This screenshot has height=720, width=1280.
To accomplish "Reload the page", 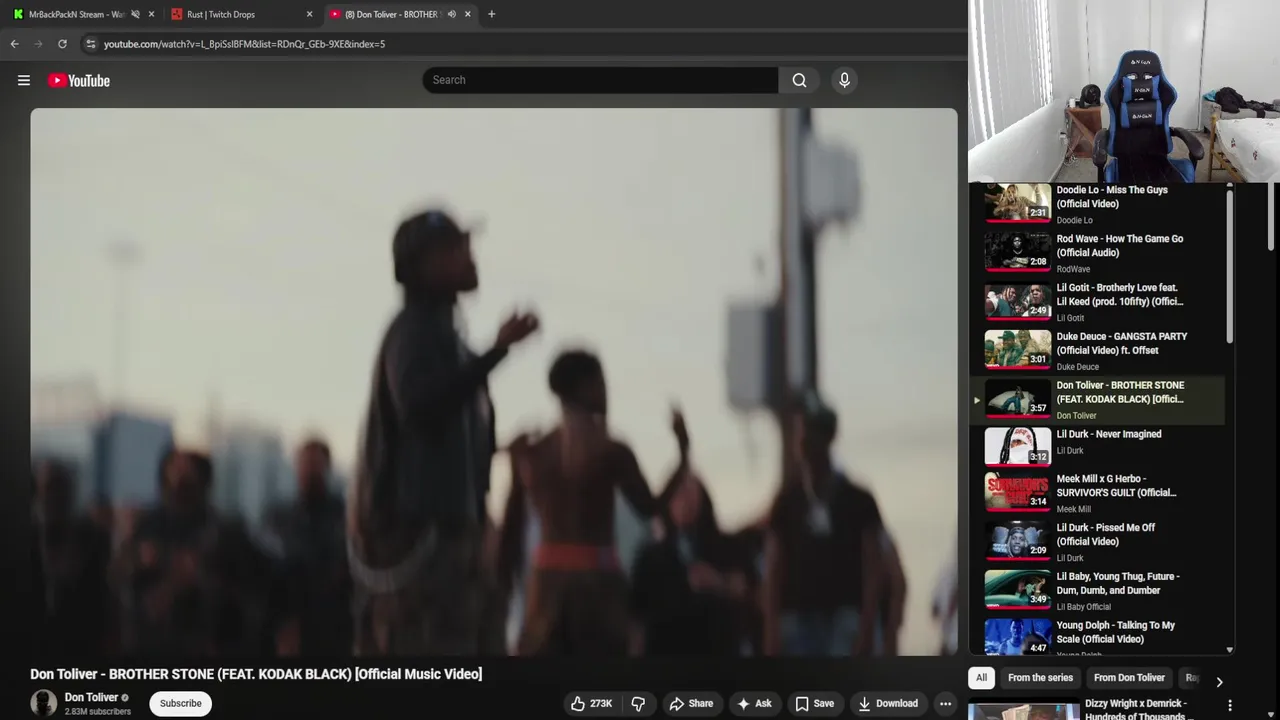I will tap(62, 44).
